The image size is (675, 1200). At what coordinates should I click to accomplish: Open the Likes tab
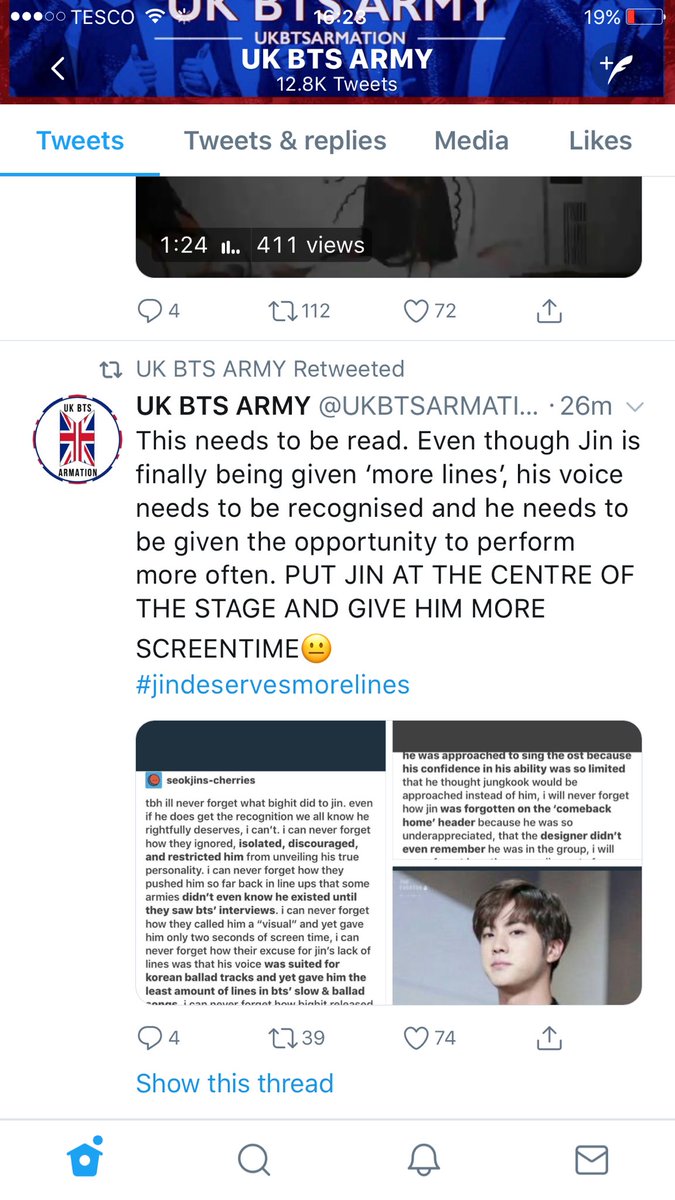(x=600, y=141)
